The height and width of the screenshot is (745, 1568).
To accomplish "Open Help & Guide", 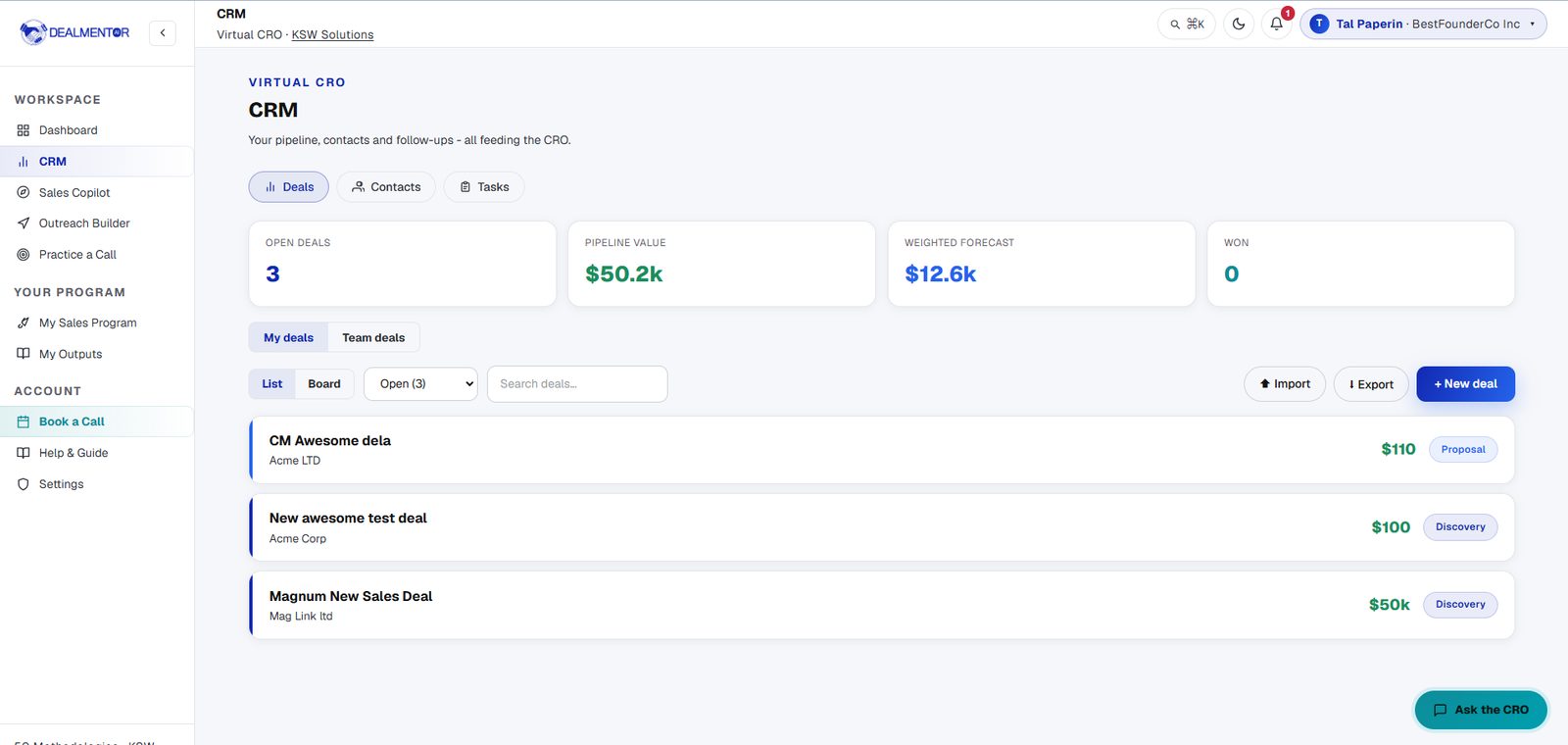I will pos(96,453).
